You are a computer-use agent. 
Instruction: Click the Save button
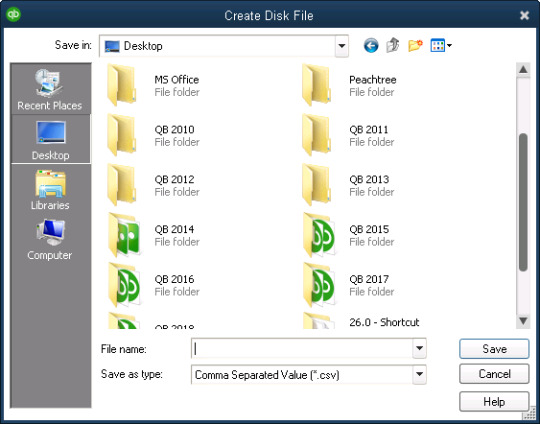coord(494,349)
